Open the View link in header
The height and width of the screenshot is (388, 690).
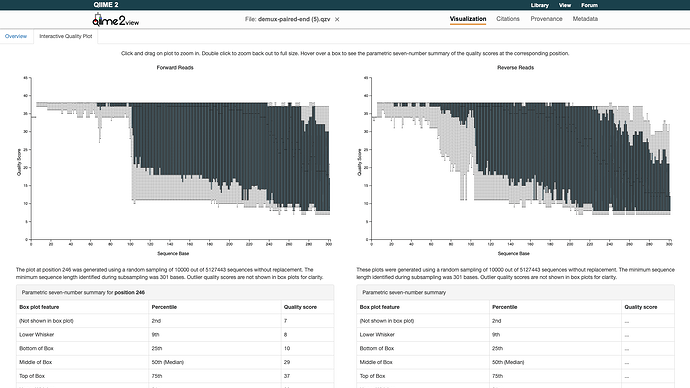tap(565, 5)
